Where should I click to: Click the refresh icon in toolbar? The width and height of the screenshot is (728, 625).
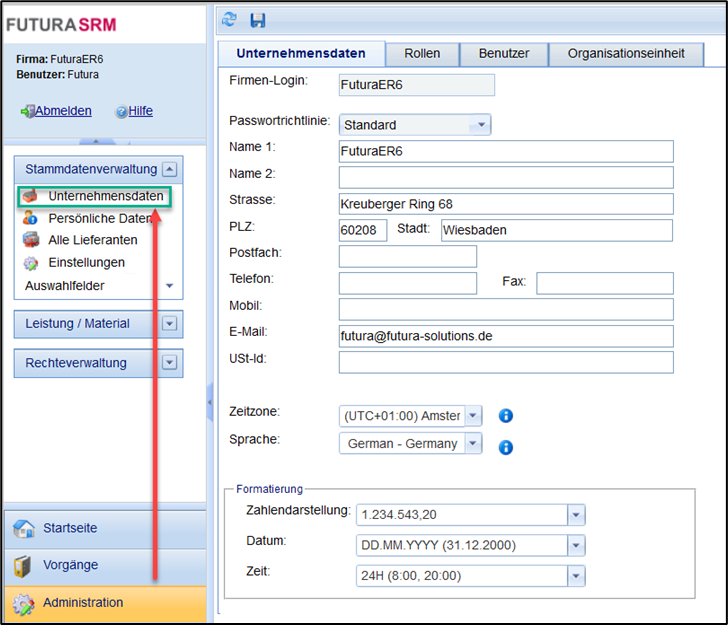(x=230, y=19)
